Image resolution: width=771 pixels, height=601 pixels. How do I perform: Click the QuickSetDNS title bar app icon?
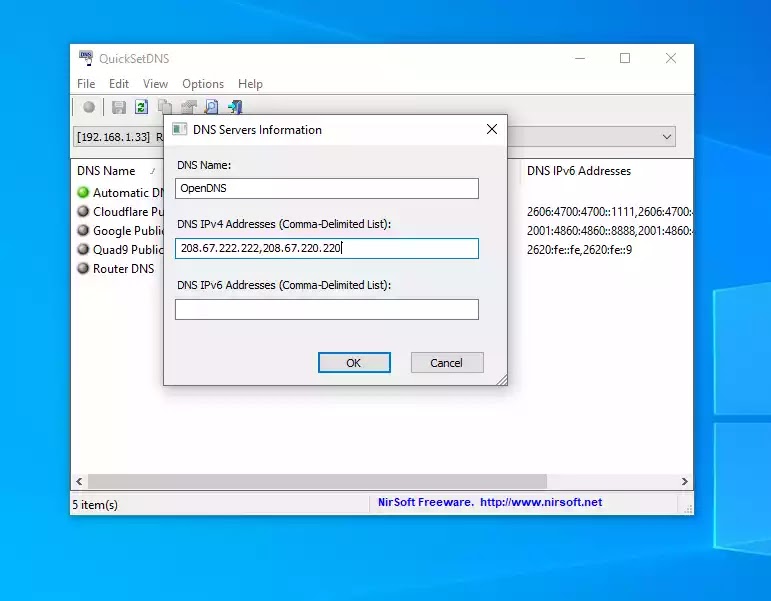pos(86,58)
